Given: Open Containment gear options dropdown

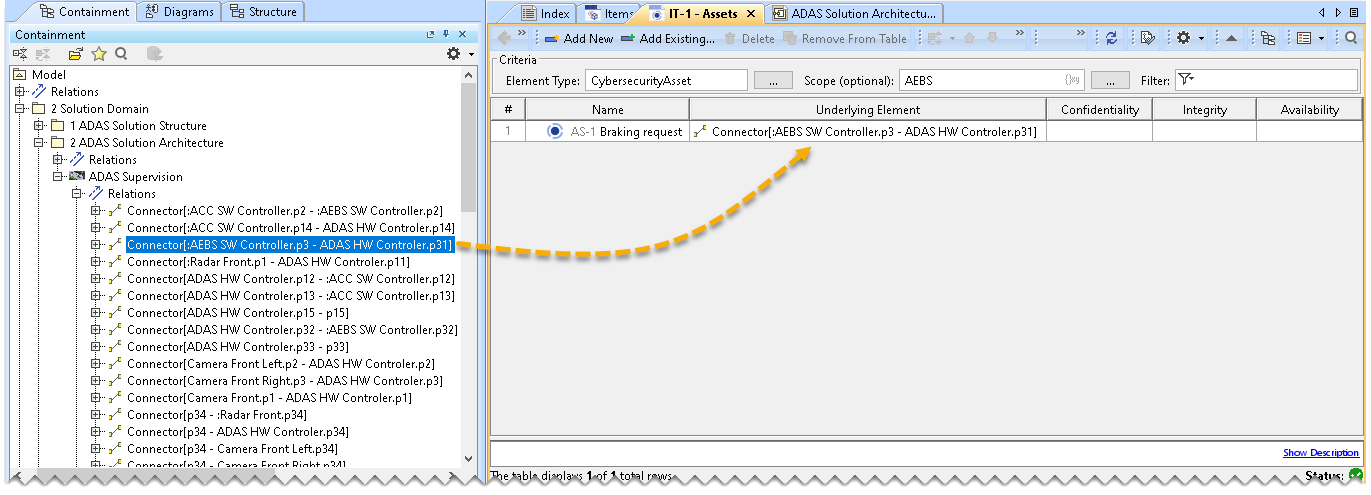Looking at the screenshot, I should pos(459,54).
